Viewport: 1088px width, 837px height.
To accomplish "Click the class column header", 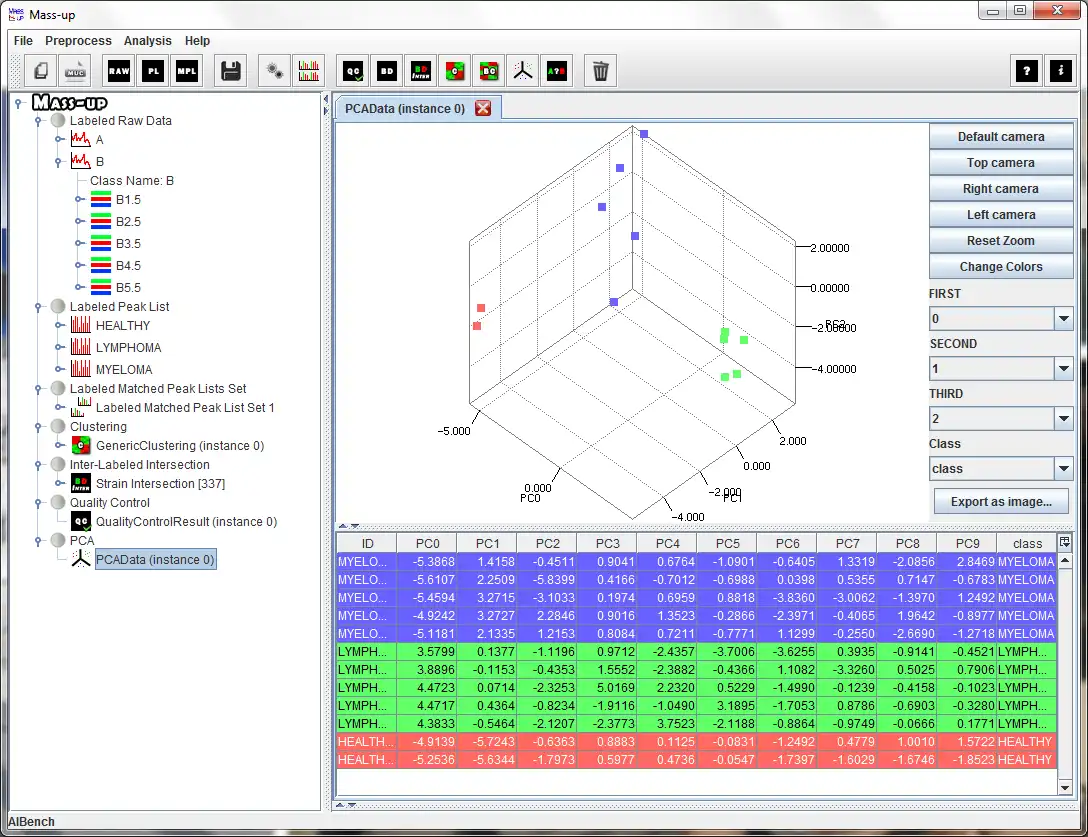I will [x=1027, y=543].
